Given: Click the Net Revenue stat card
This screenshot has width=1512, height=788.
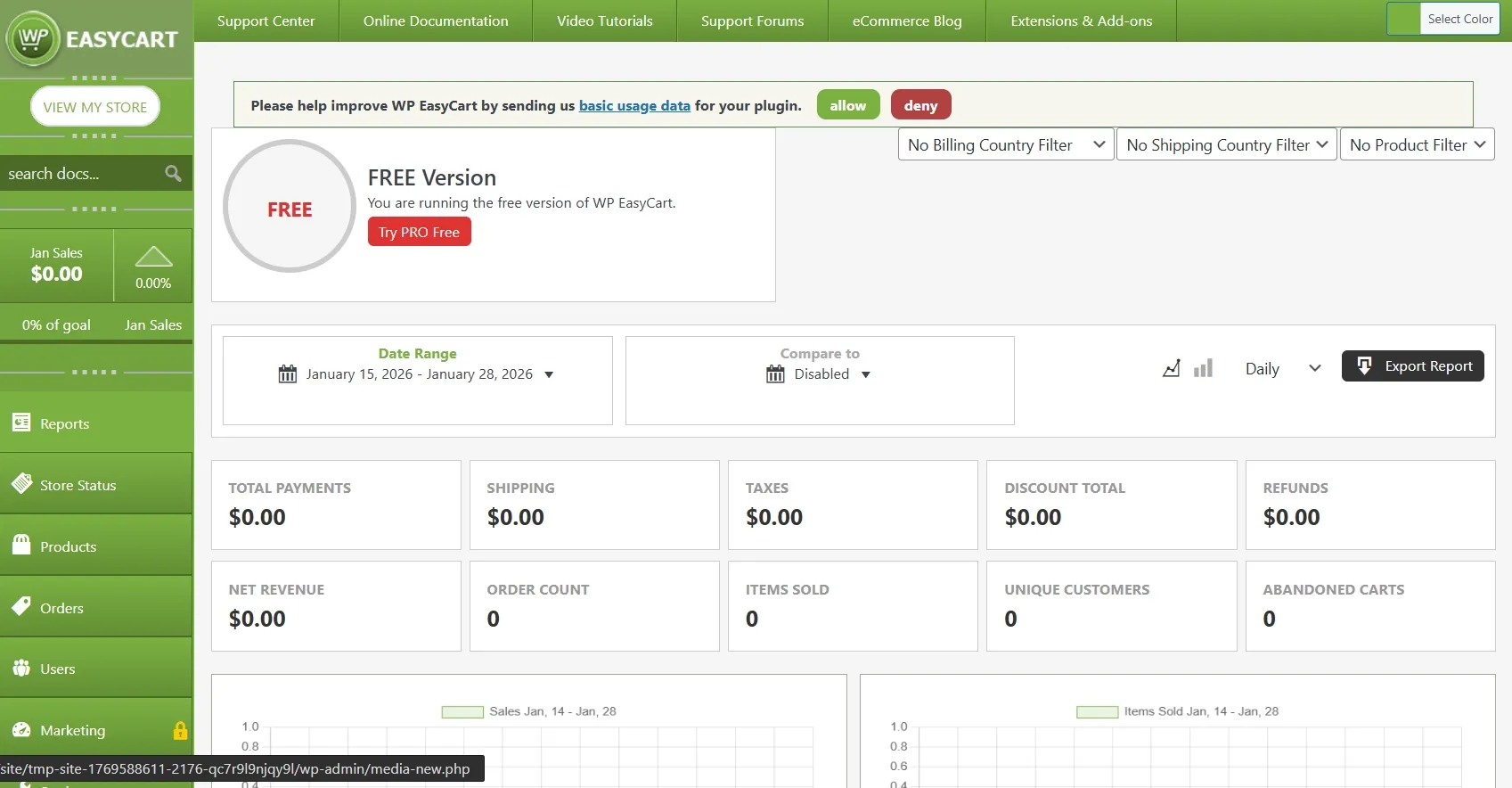Looking at the screenshot, I should point(336,606).
